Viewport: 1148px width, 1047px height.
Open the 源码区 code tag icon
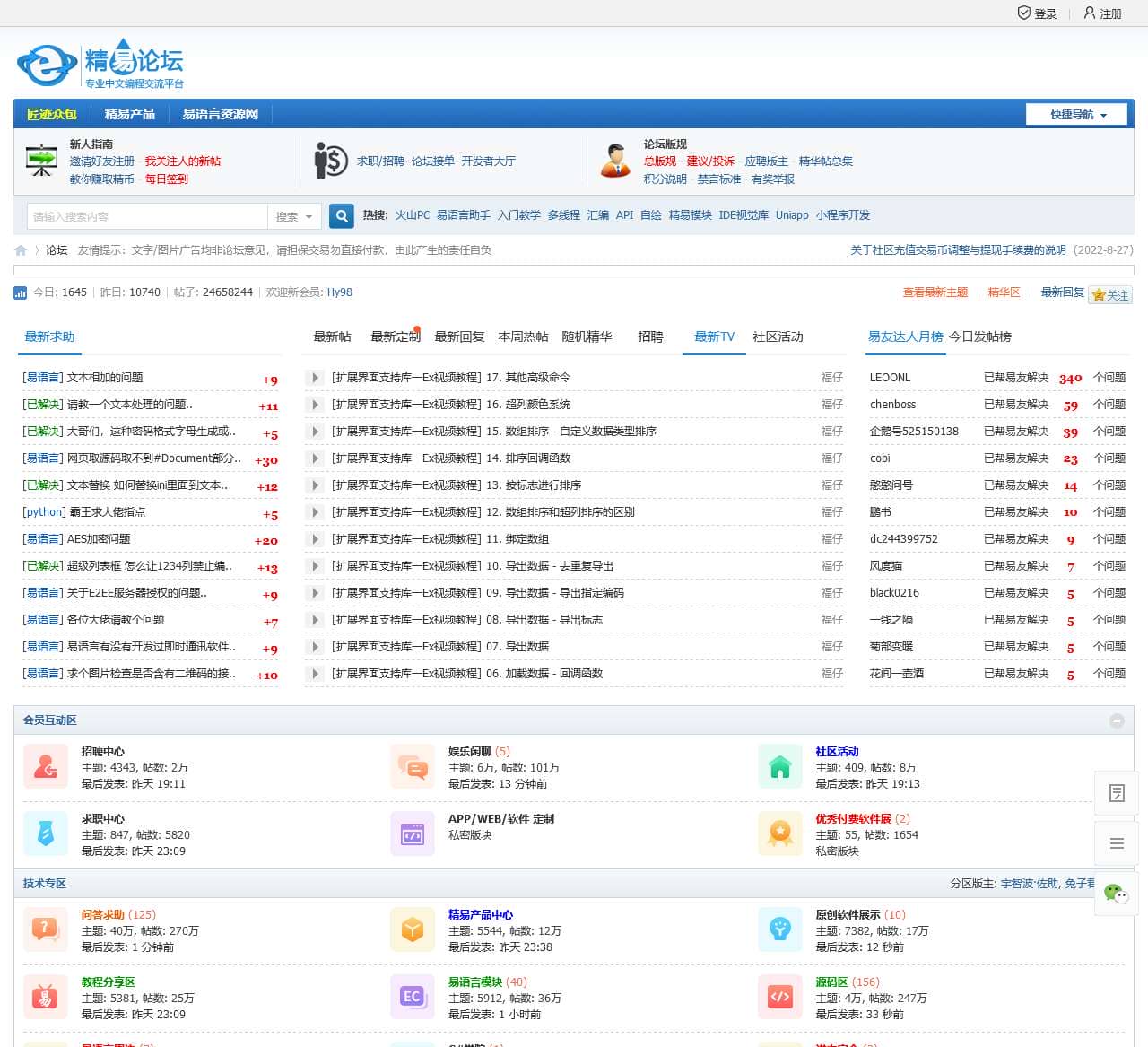[x=780, y=997]
